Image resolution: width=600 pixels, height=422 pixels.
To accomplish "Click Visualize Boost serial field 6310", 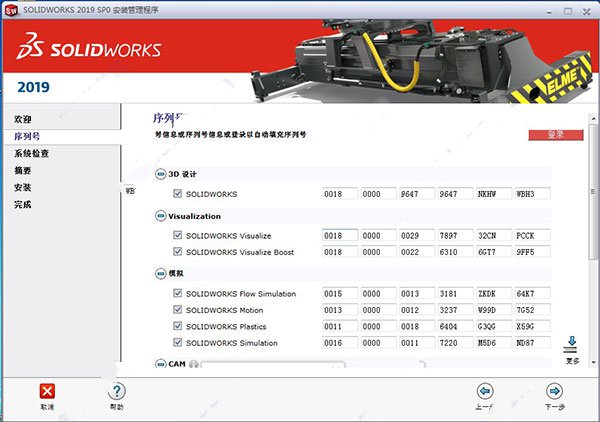I will tap(455, 252).
